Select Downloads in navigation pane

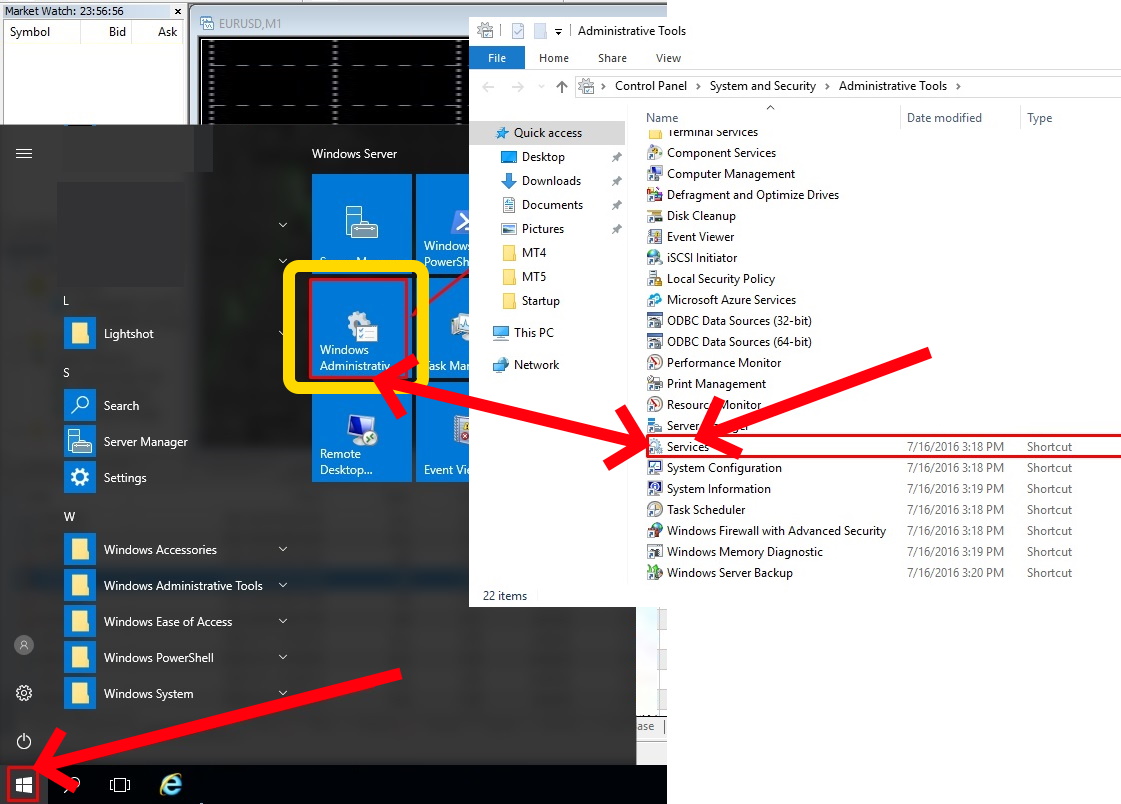551,181
